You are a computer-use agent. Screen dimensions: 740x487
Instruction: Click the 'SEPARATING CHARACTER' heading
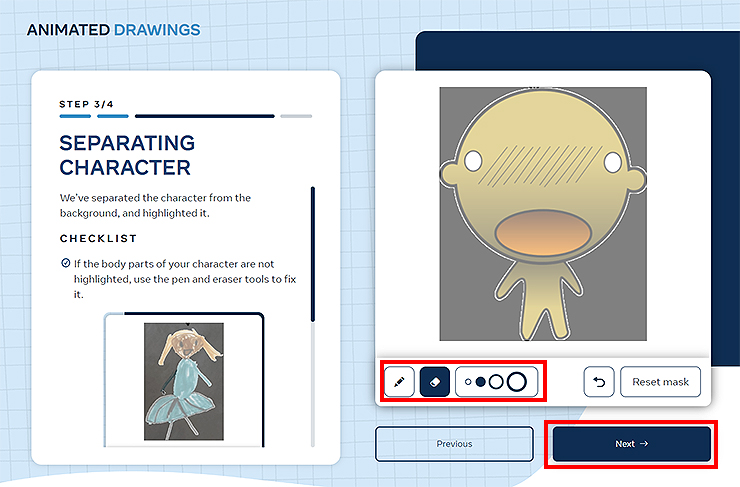[127, 155]
